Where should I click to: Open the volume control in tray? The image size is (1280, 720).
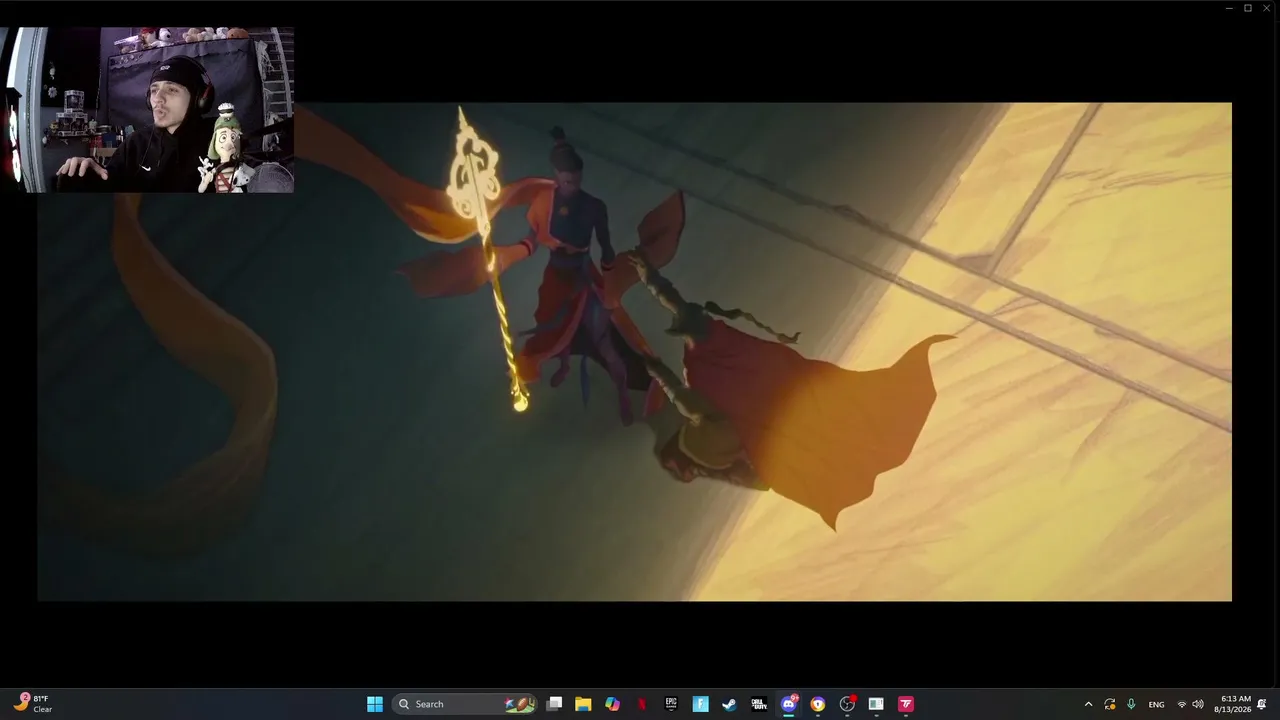[x=1198, y=704]
